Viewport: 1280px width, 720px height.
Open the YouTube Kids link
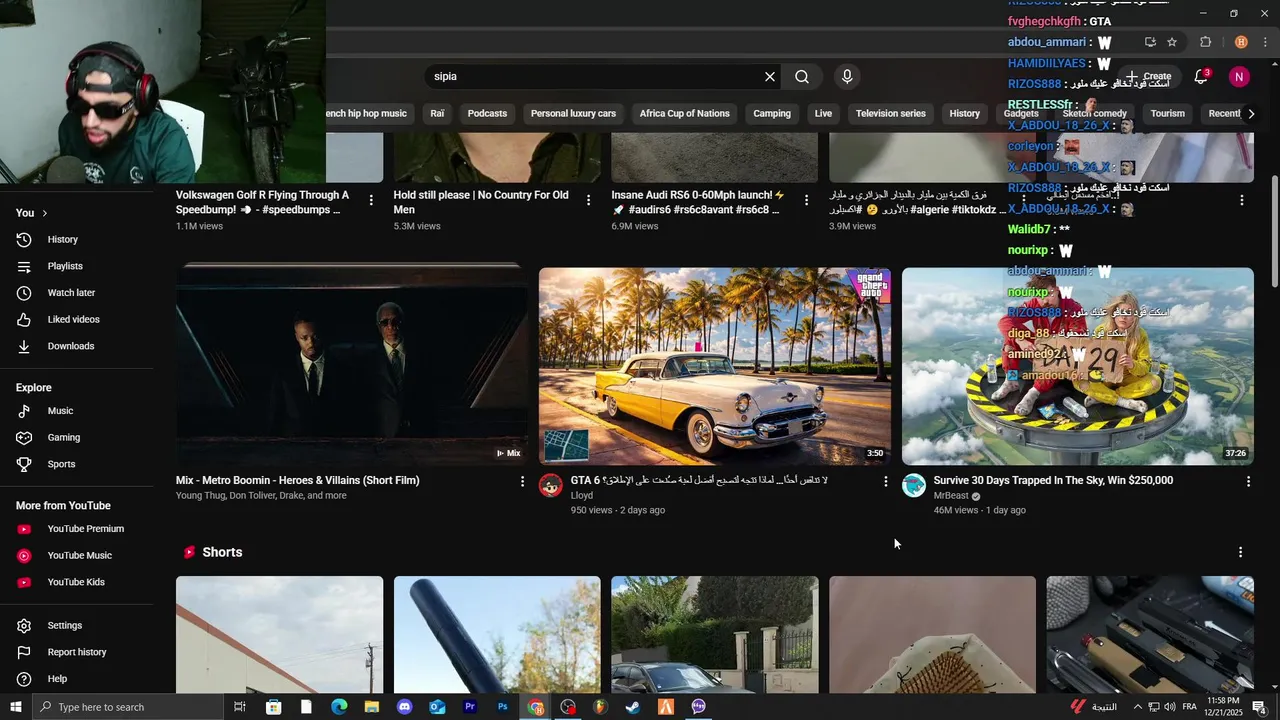click(76, 582)
